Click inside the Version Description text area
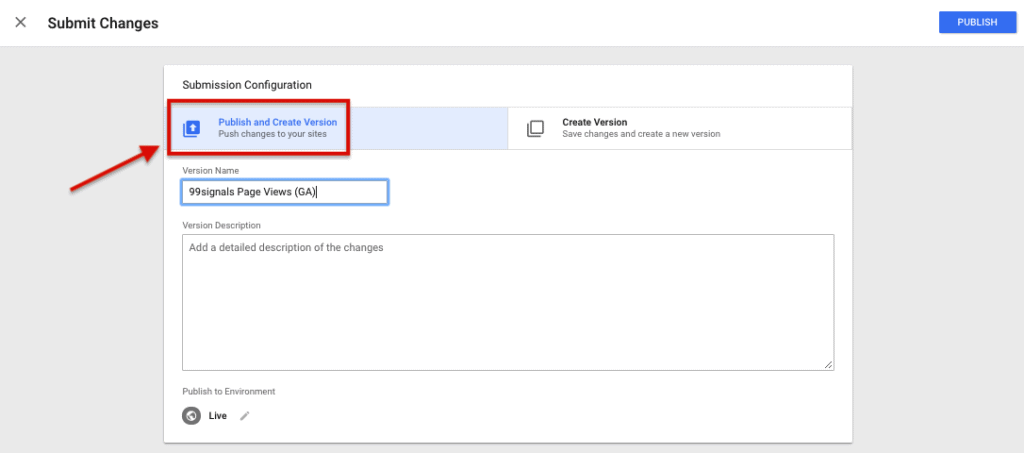The image size is (1024, 453). (507, 302)
